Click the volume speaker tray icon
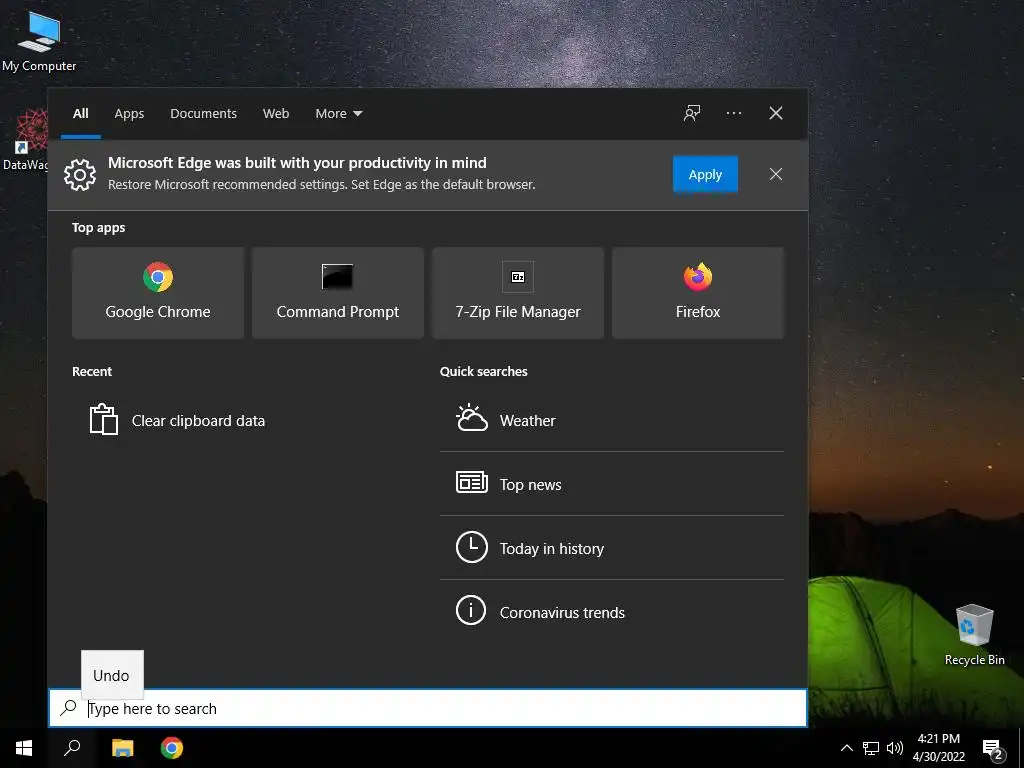The width and height of the screenshot is (1024, 768). point(895,748)
